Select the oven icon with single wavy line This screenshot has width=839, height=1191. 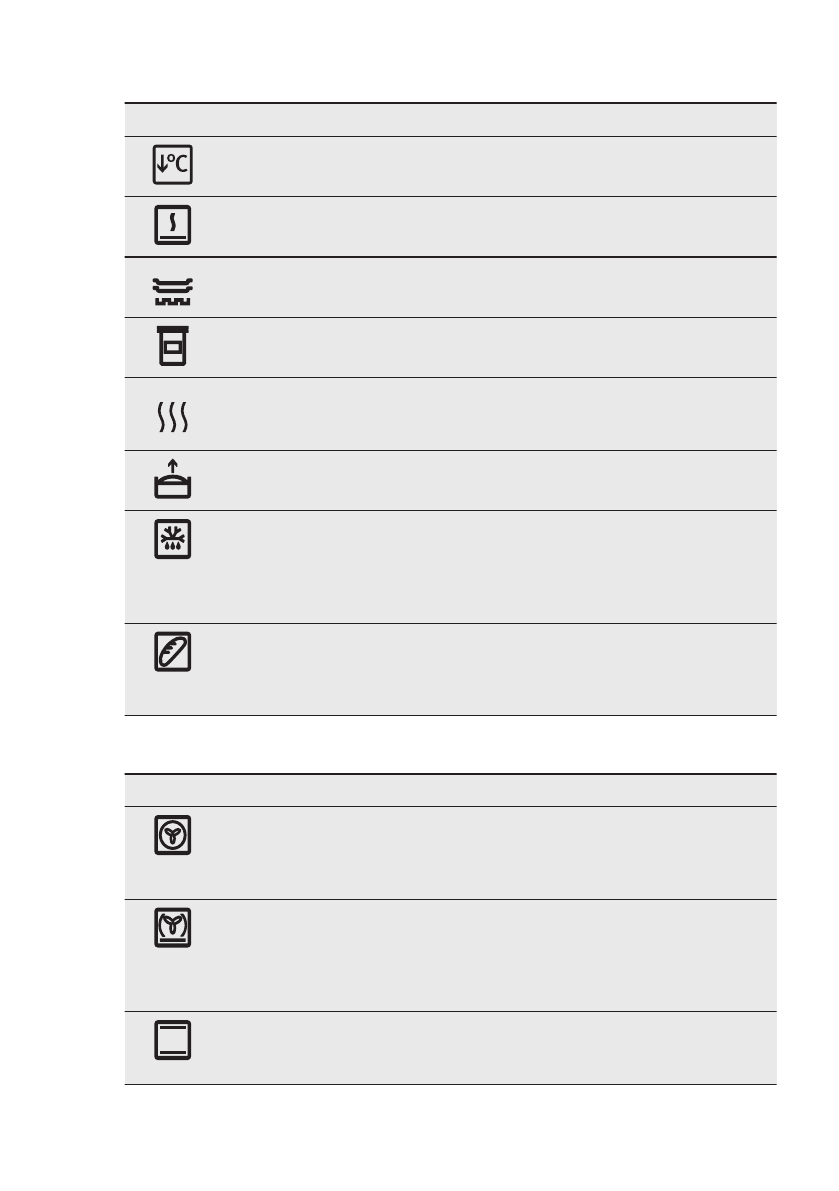173,226
